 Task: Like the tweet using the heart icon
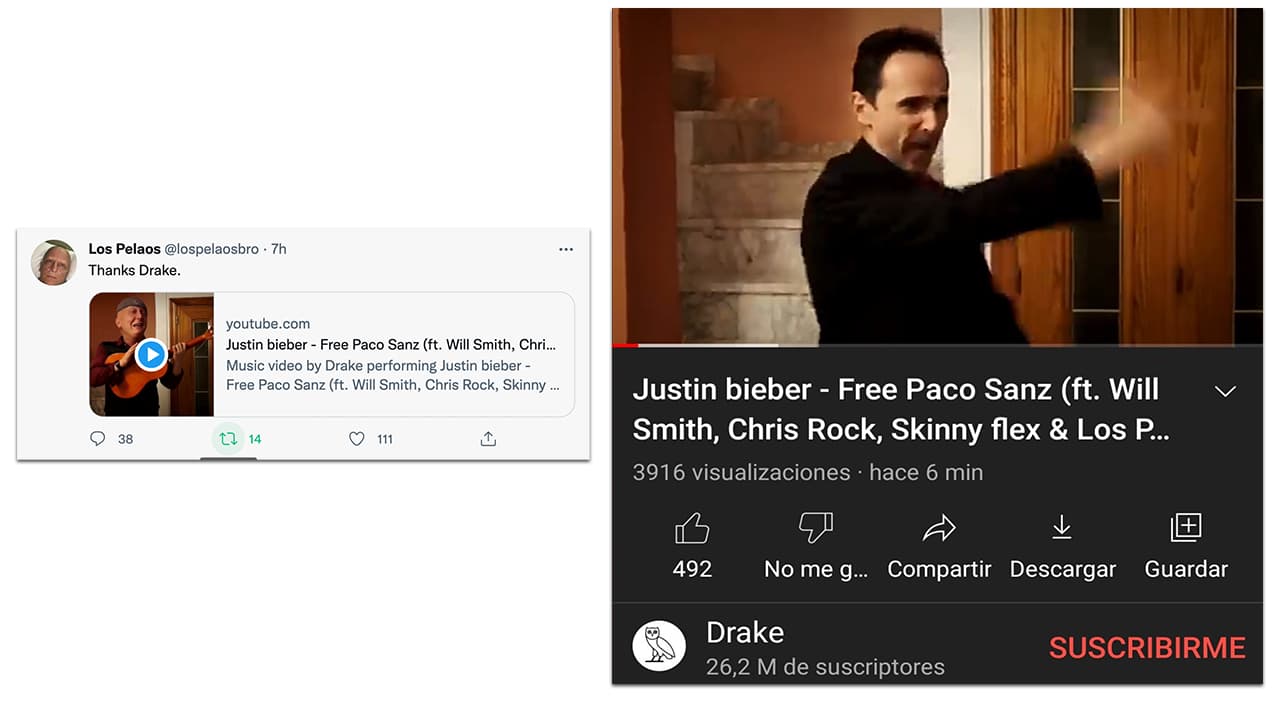point(356,438)
